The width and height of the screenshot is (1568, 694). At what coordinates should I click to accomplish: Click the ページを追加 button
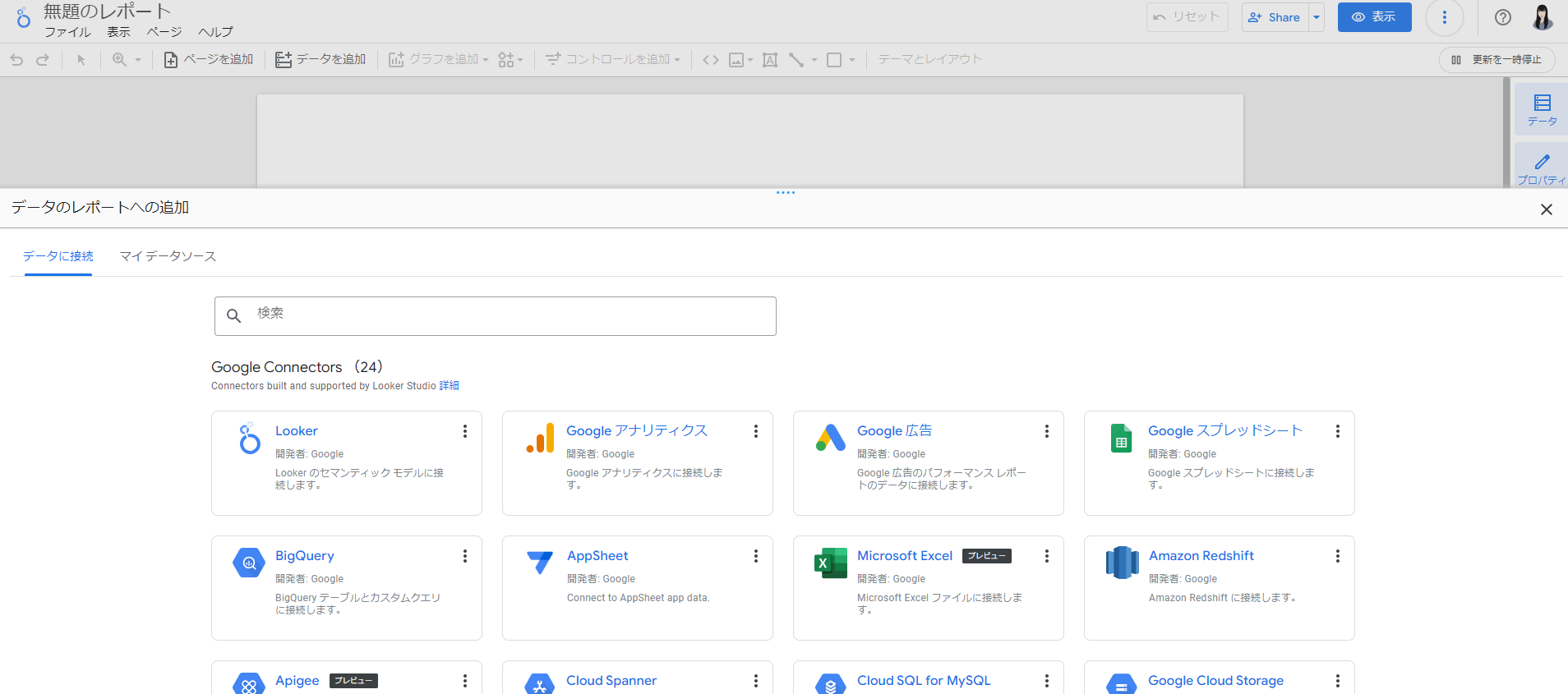coord(209,60)
